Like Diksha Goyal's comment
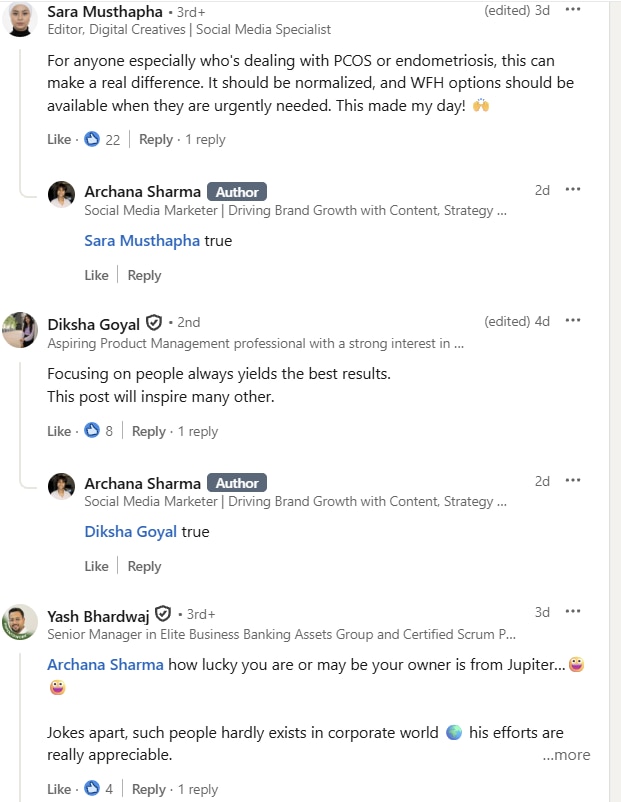Viewport: 621px width, 802px height. coord(58,431)
